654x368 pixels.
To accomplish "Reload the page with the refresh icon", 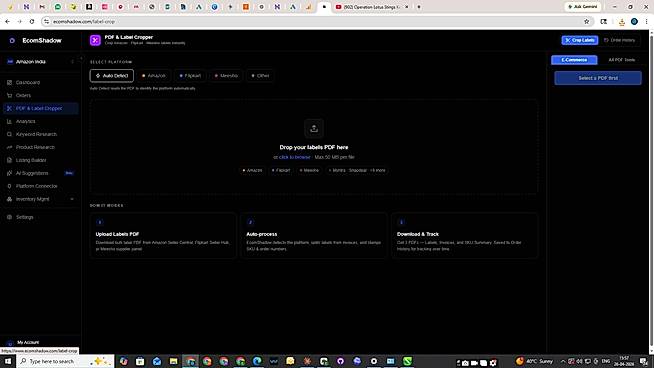I will pyautogui.click(x=32, y=21).
